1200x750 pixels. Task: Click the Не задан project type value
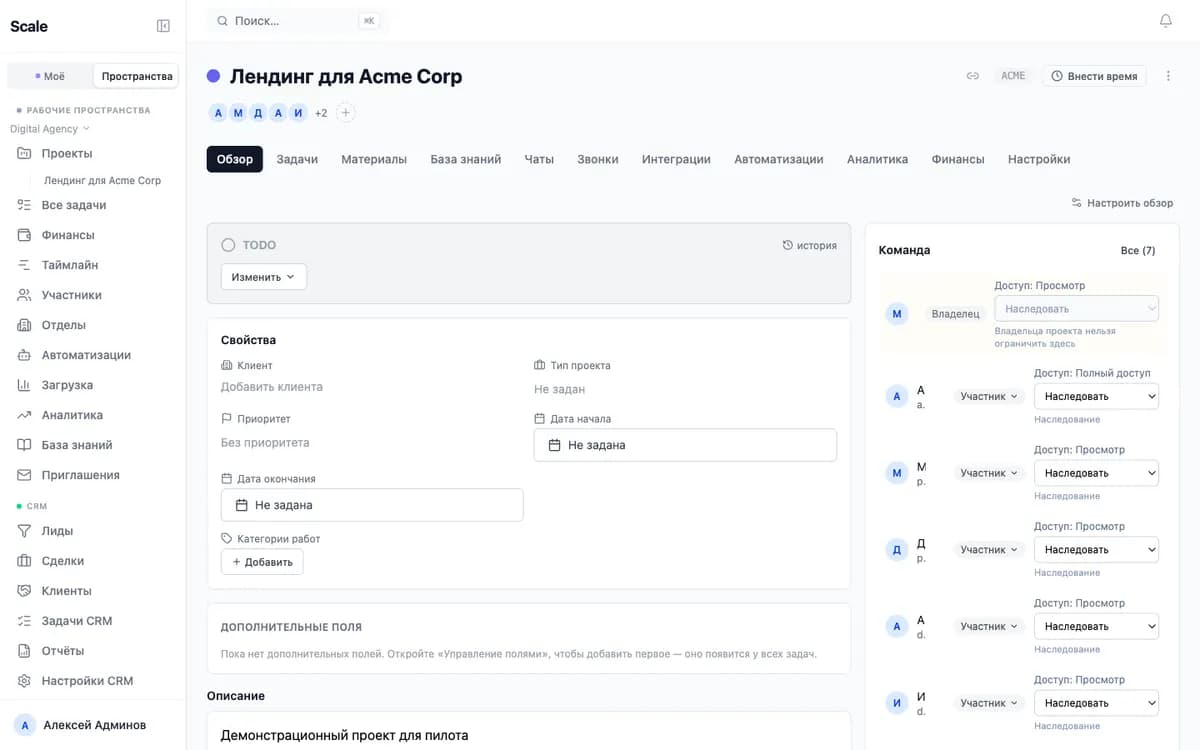tap(560, 389)
